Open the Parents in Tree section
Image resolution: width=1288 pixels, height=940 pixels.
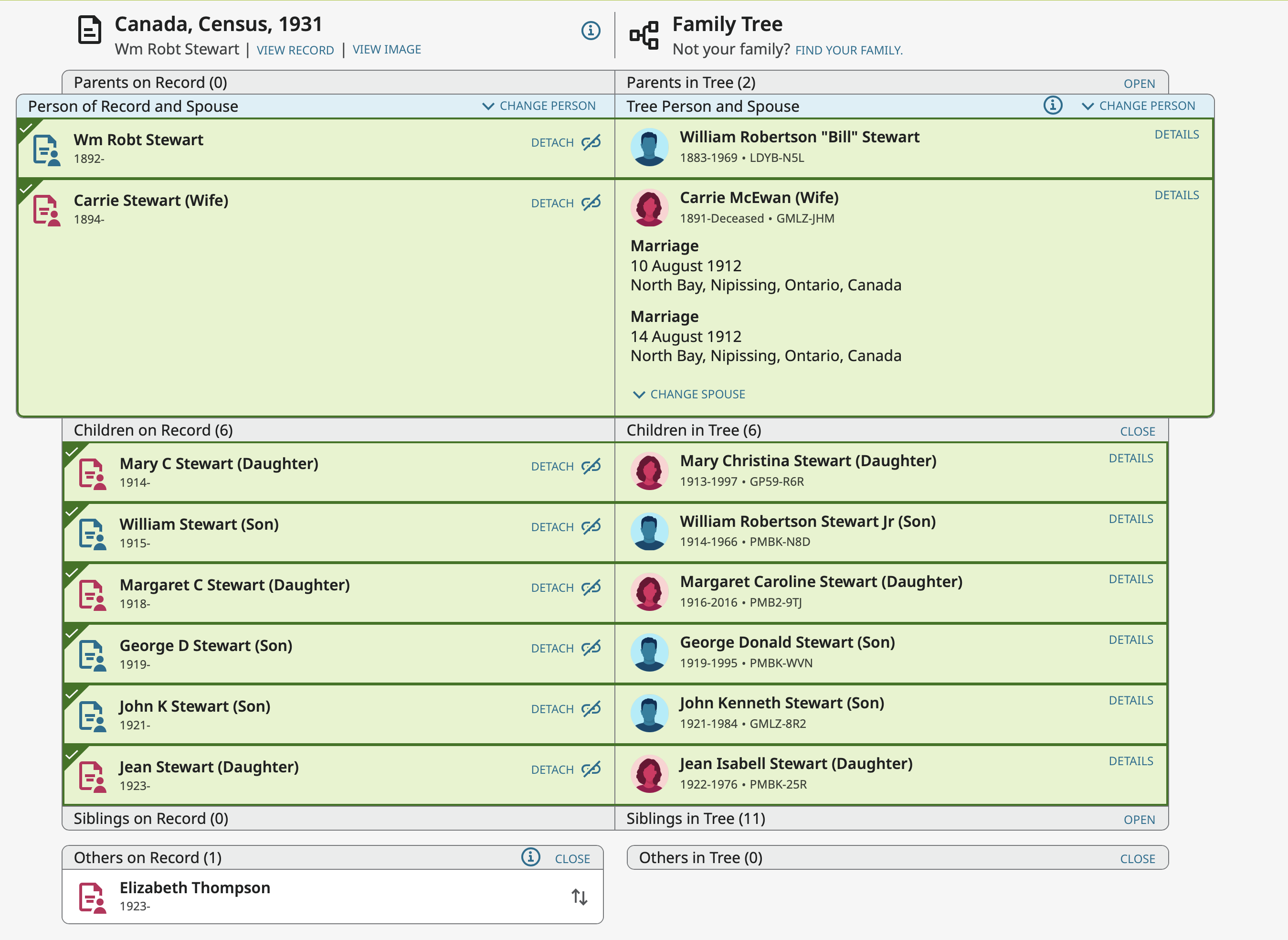[1139, 84]
